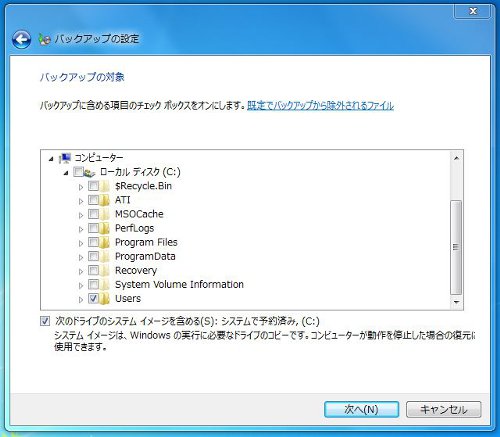Viewport: 500px width, 437px height.
Task: Select the Computer icon in tree
Action: (65, 158)
